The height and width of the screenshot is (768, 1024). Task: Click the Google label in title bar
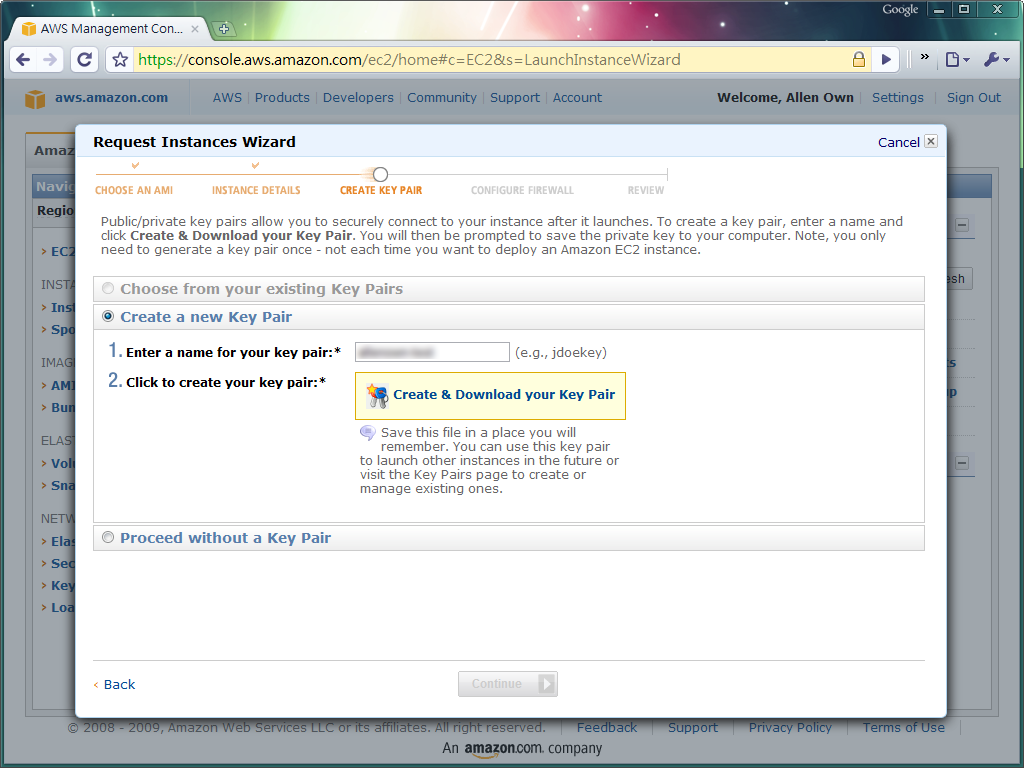click(x=900, y=9)
